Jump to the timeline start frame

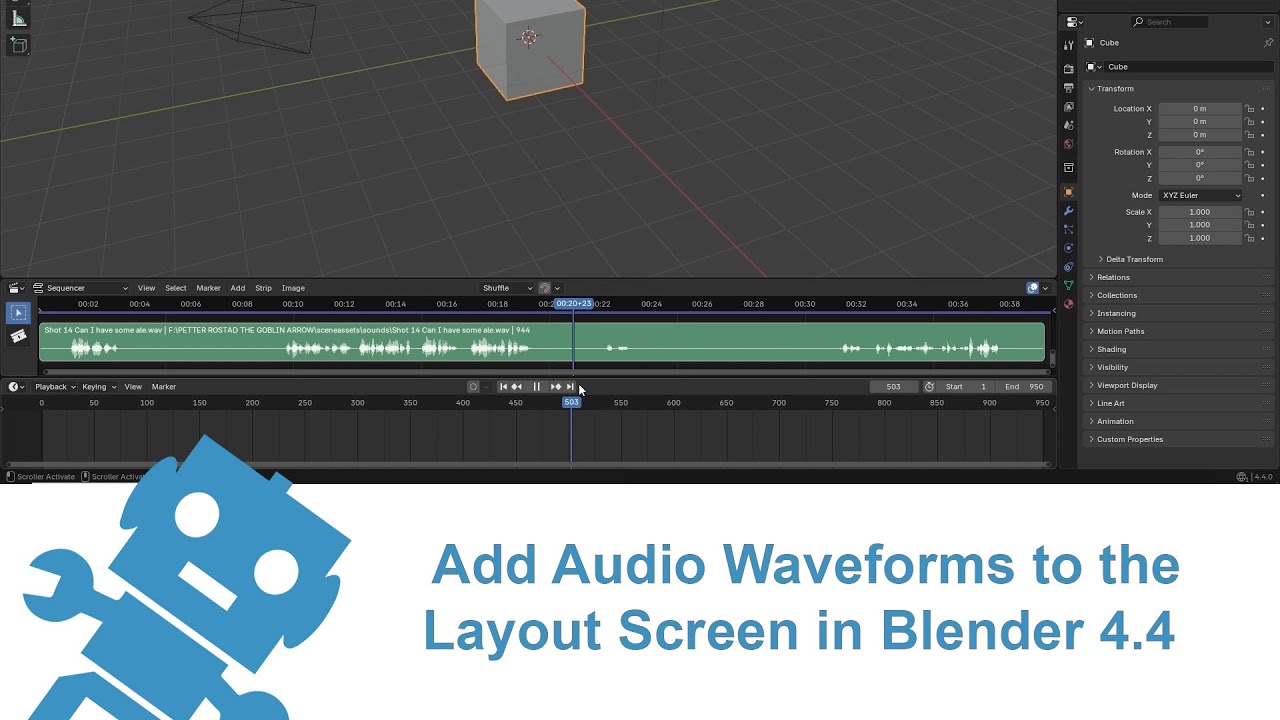pos(503,387)
